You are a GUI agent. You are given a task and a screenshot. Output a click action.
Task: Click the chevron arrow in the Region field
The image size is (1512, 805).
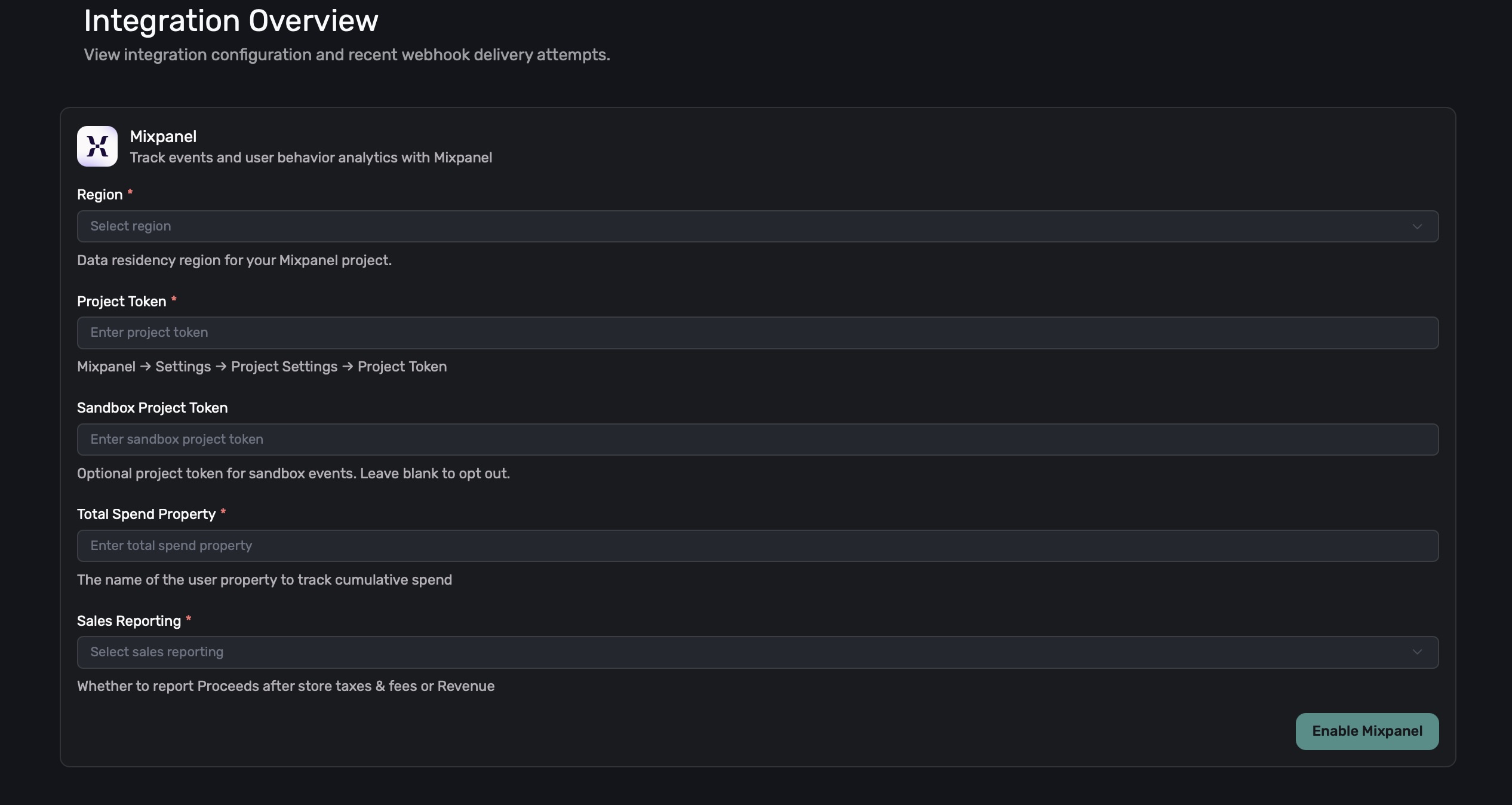pos(1417,226)
